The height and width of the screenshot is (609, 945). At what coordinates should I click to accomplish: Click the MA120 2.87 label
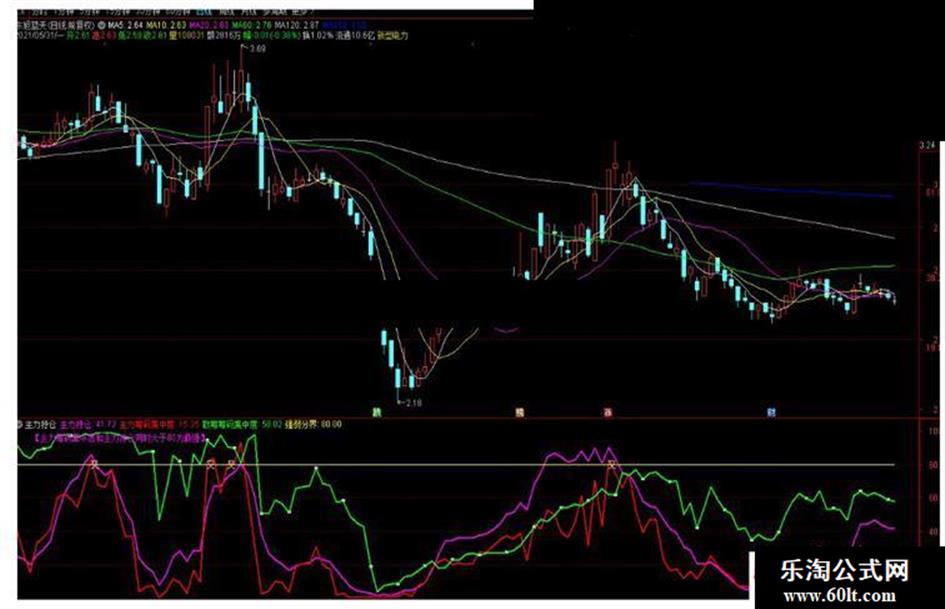(x=297, y=25)
